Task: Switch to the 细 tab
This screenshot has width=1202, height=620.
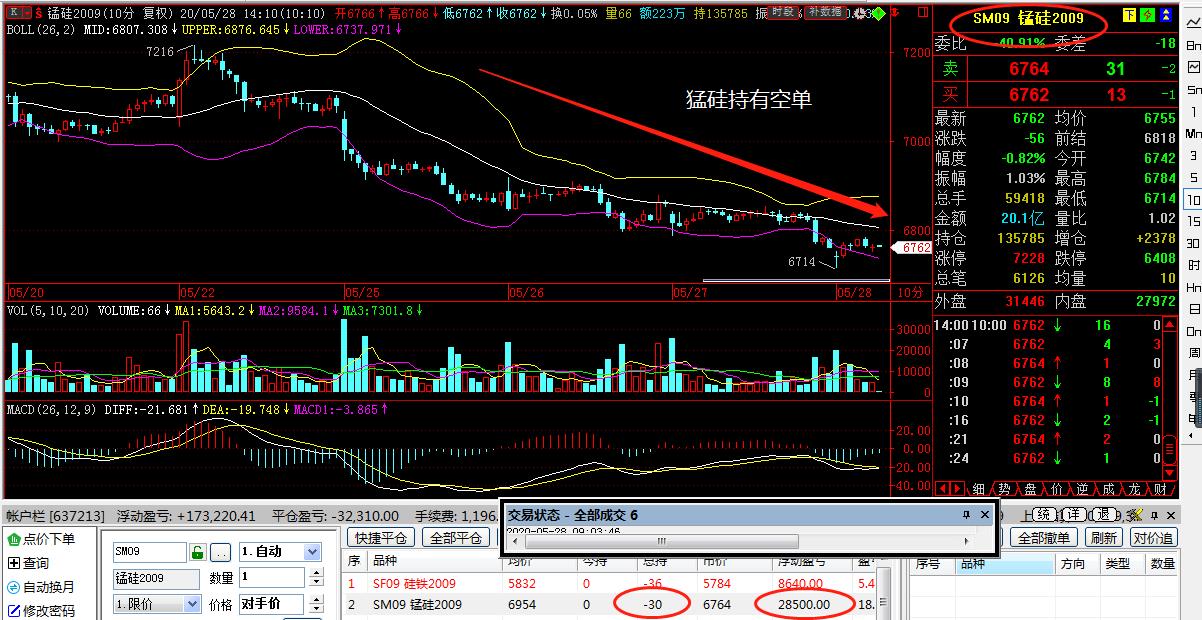Action: pyautogui.click(x=978, y=489)
